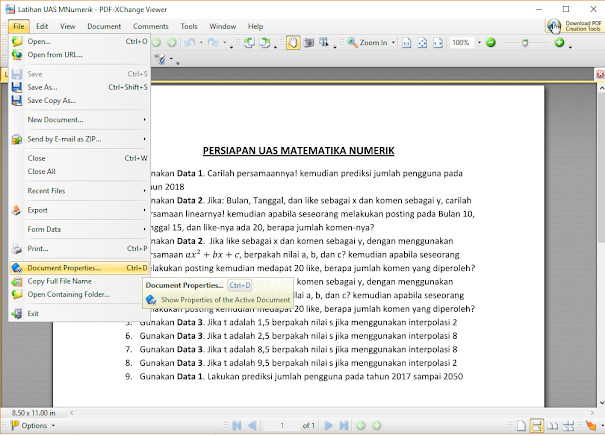Click the page number input field
The image size is (605, 436).
coord(282,425)
